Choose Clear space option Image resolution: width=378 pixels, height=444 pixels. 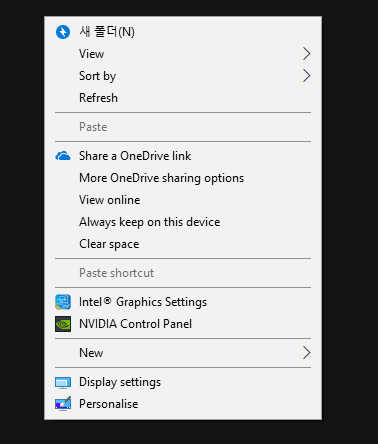pos(109,244)
